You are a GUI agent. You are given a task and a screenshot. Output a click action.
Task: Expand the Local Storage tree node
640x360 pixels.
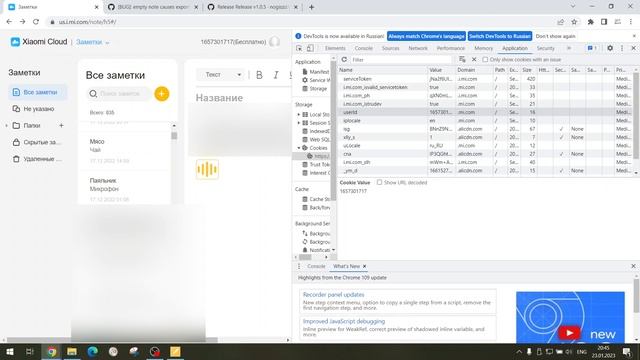click(298, 115)
